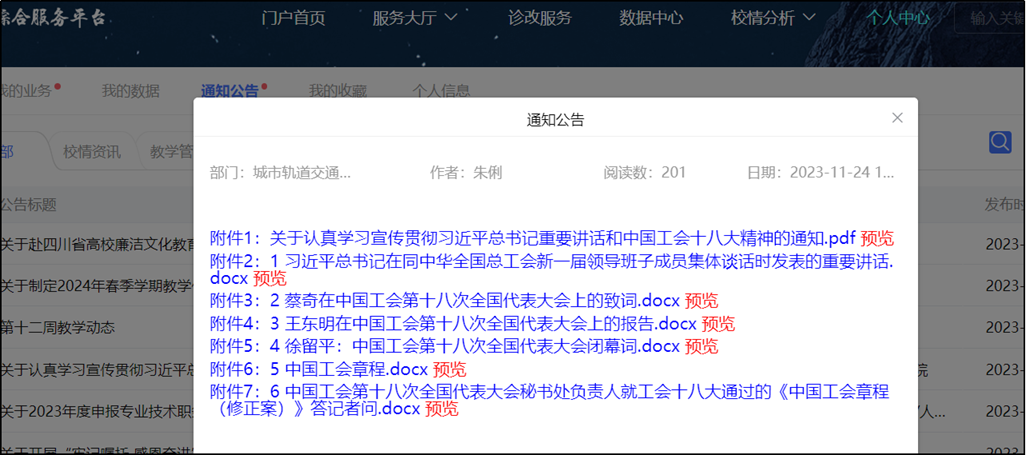Screen dimensions: 1026x455
Task: Open the 第十二周教学动态 notice row
Action: point(58,327)
